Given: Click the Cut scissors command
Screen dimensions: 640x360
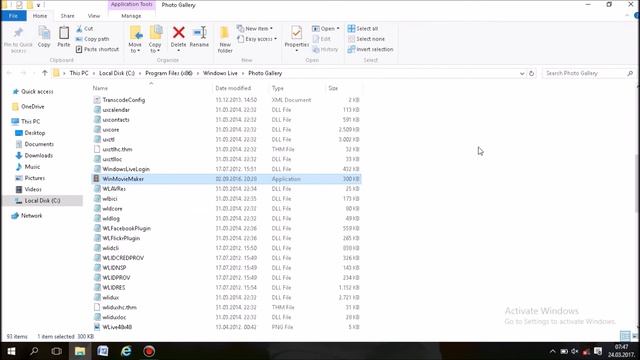Looking at the screenshot, I should point(84,29).
